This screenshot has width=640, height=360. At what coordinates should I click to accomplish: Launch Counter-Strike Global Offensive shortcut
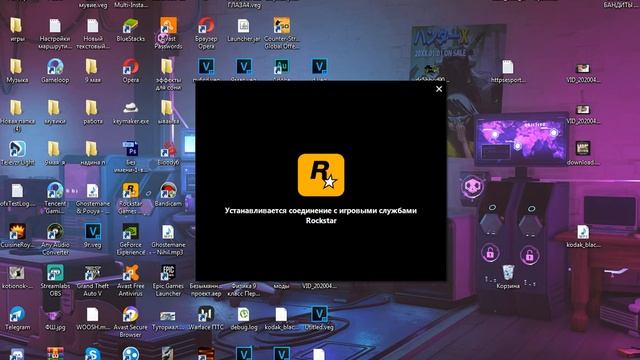click(282, 33)
